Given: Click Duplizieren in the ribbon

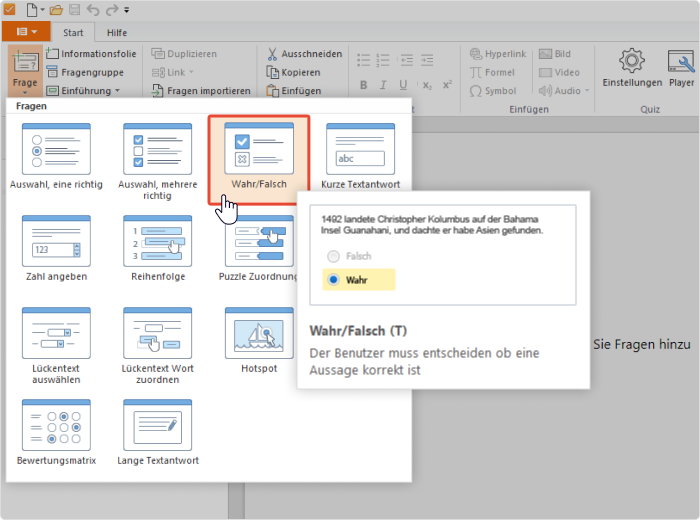Looking at the screenshot, I should click(x=184, y=54).
